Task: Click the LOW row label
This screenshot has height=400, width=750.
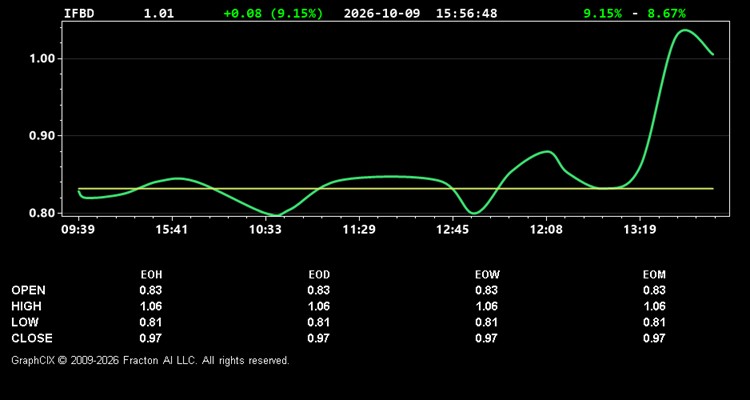Action: click(25, 322)
